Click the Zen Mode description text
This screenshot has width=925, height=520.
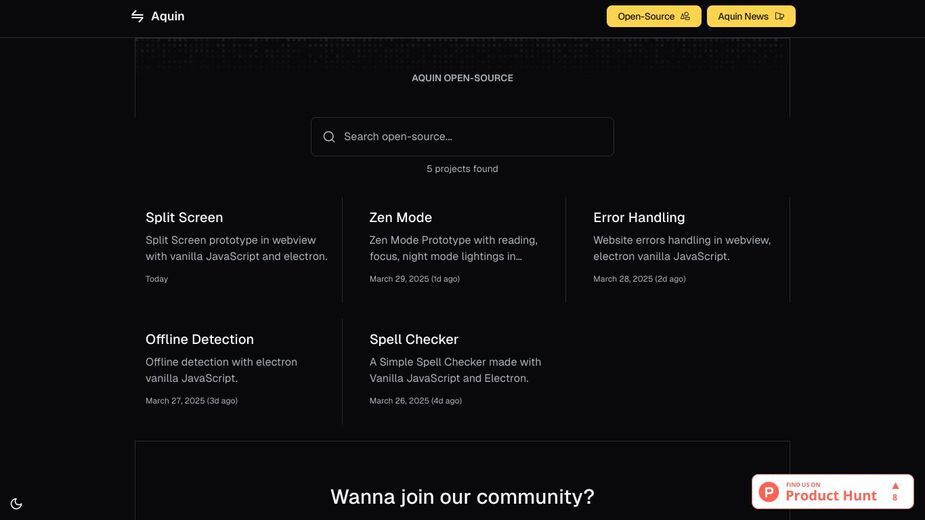coord(453,248)
